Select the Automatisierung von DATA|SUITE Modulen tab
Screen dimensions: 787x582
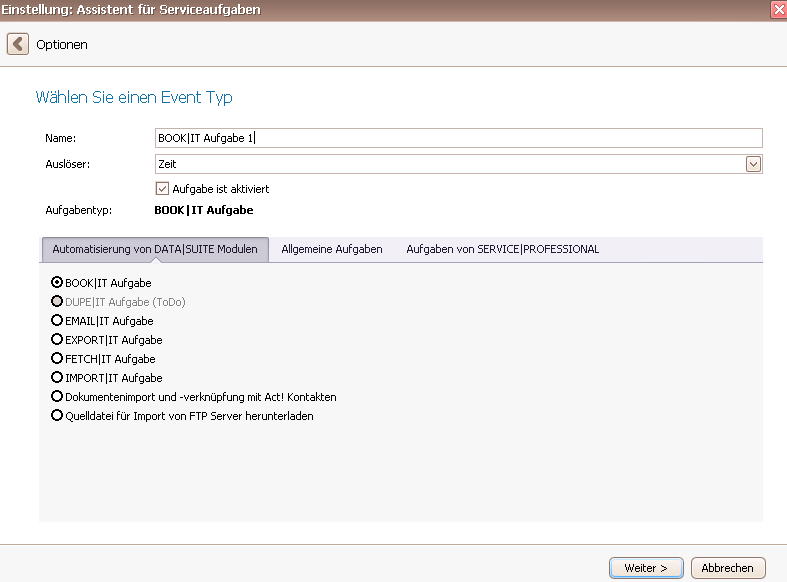coord(155,249)
